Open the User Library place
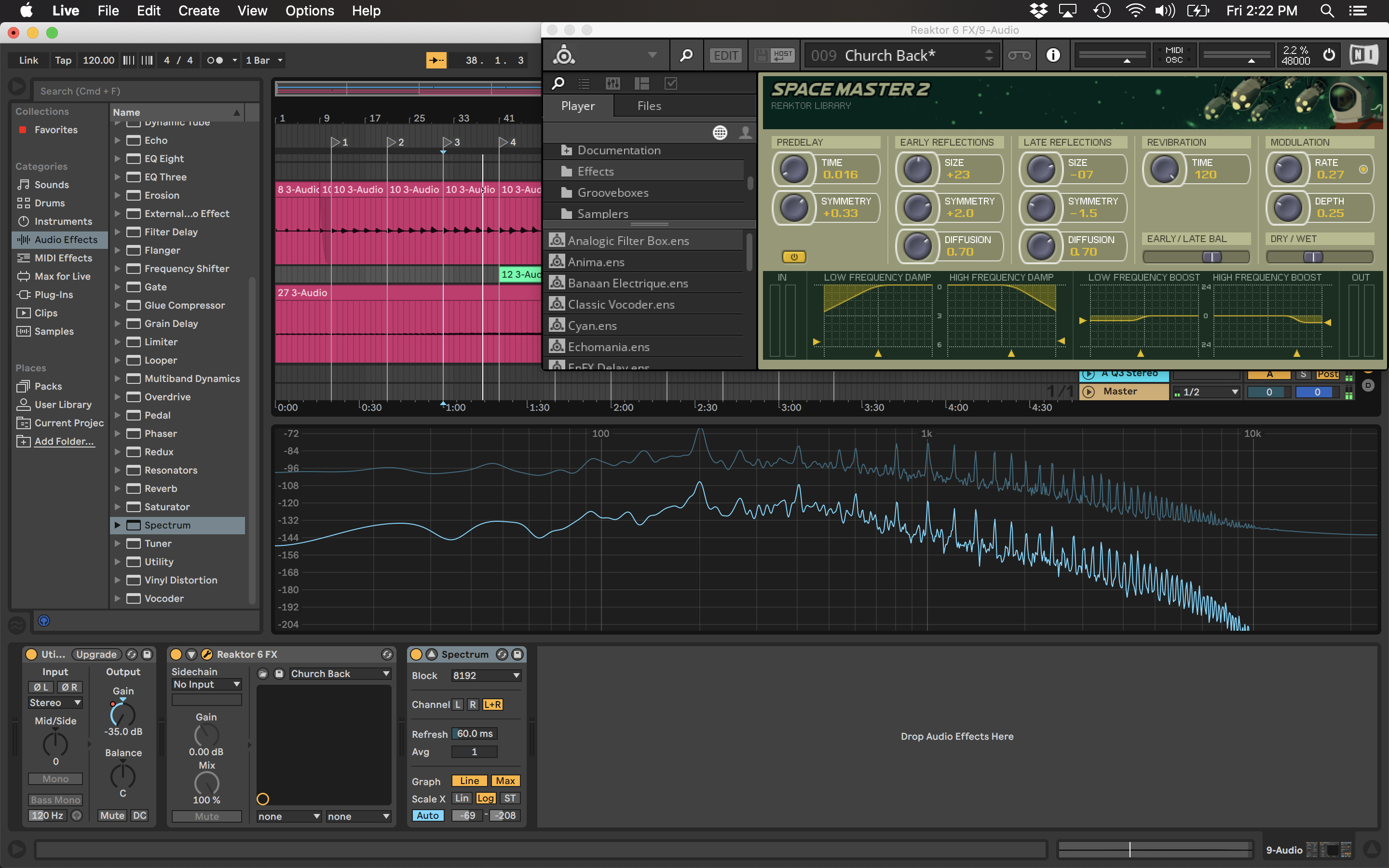 pyautogui.click(x=63, y=405)
